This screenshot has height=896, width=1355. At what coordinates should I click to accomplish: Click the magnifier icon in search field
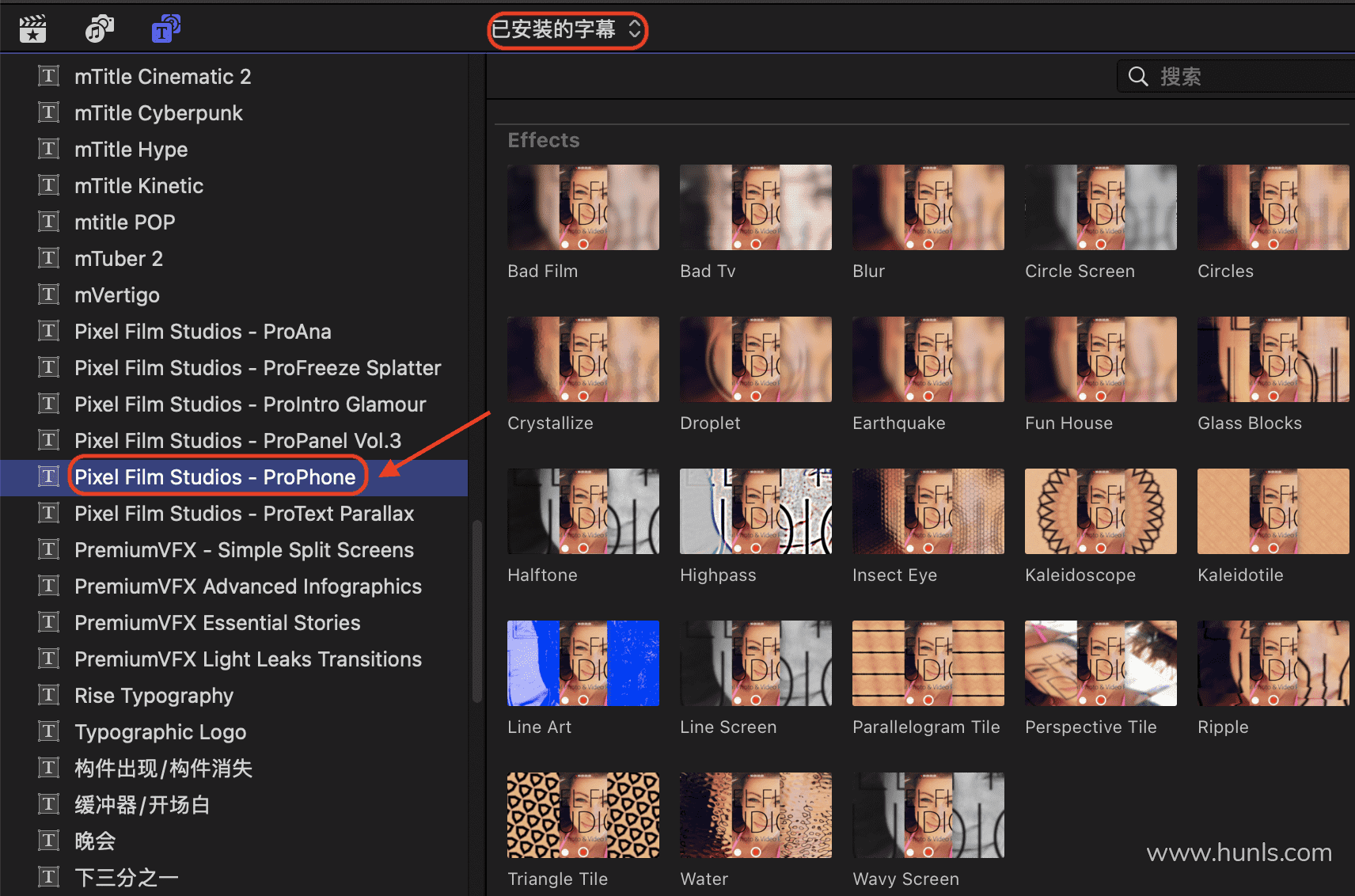(x=1138, y=77)
